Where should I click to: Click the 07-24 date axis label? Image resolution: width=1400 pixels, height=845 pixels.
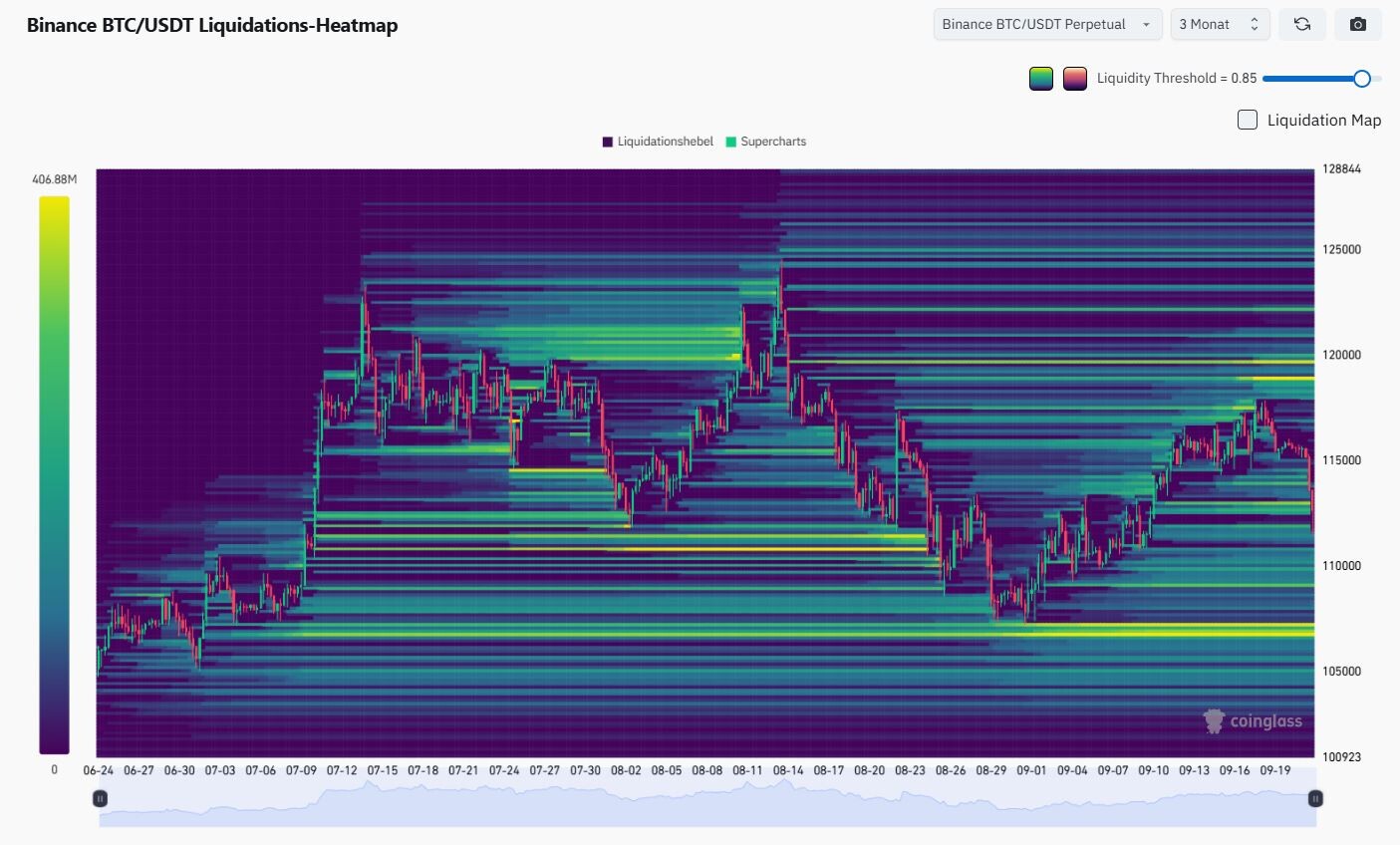point(504,770)
